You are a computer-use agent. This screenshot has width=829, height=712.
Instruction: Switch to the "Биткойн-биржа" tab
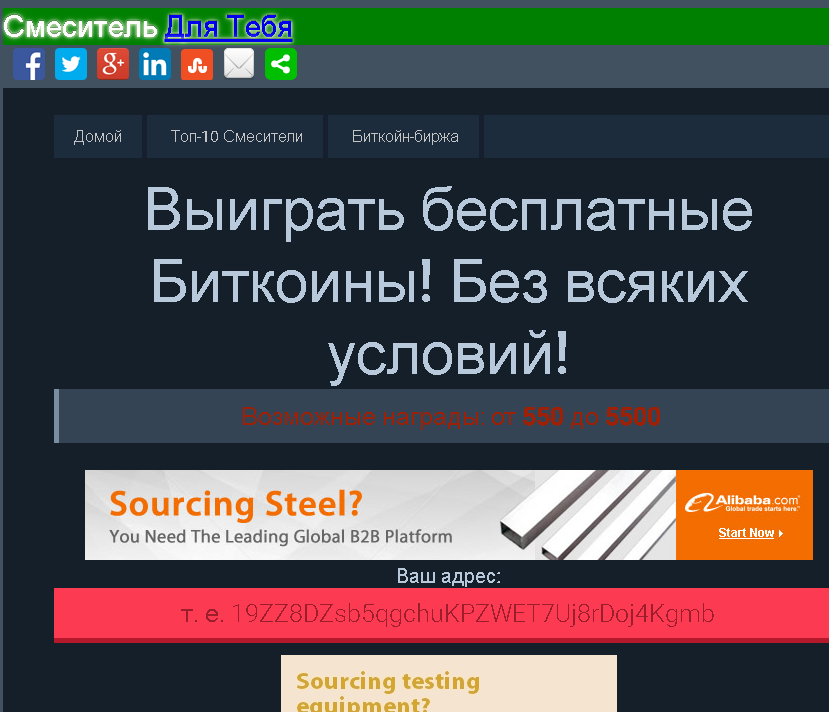[405, 137]
